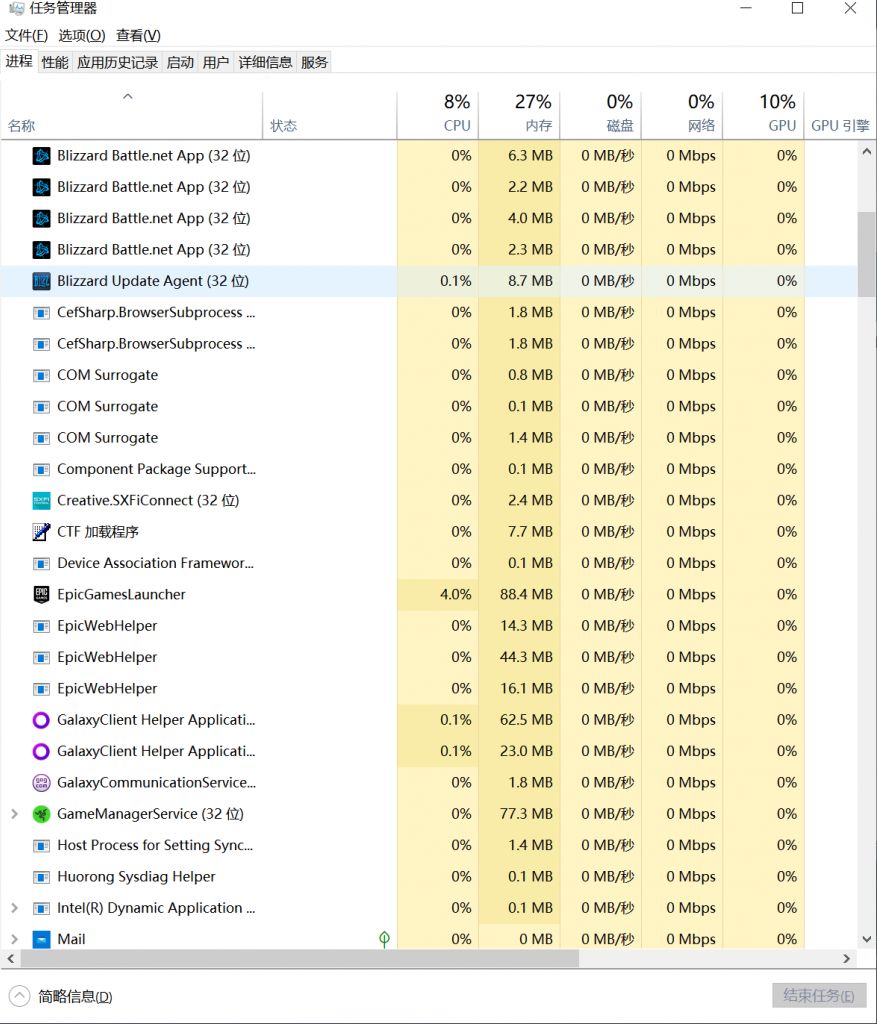Click the GameManagerService Razer green icon

click(x=41, y=814)
